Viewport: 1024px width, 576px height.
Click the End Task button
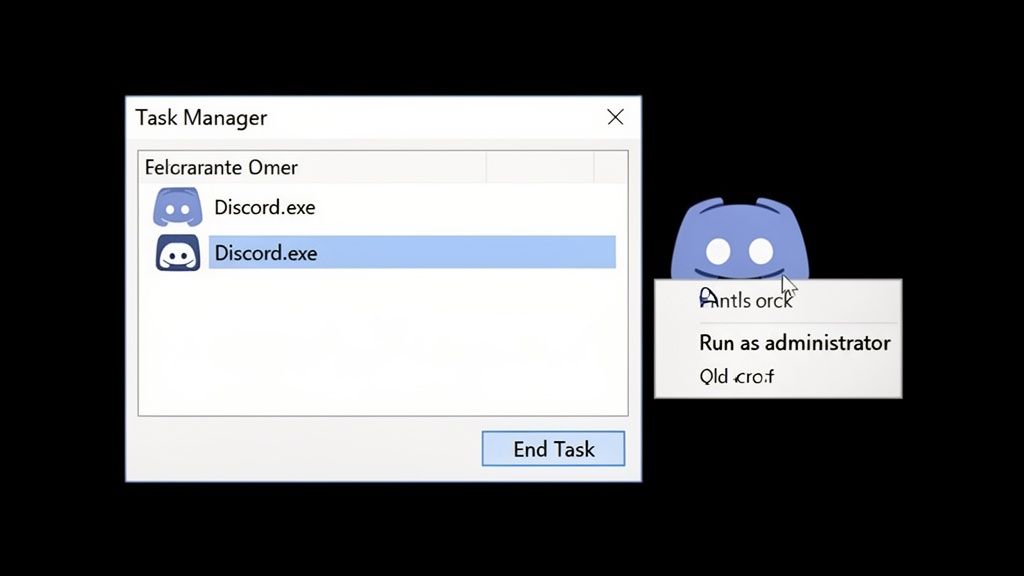[x=553, y=449]
